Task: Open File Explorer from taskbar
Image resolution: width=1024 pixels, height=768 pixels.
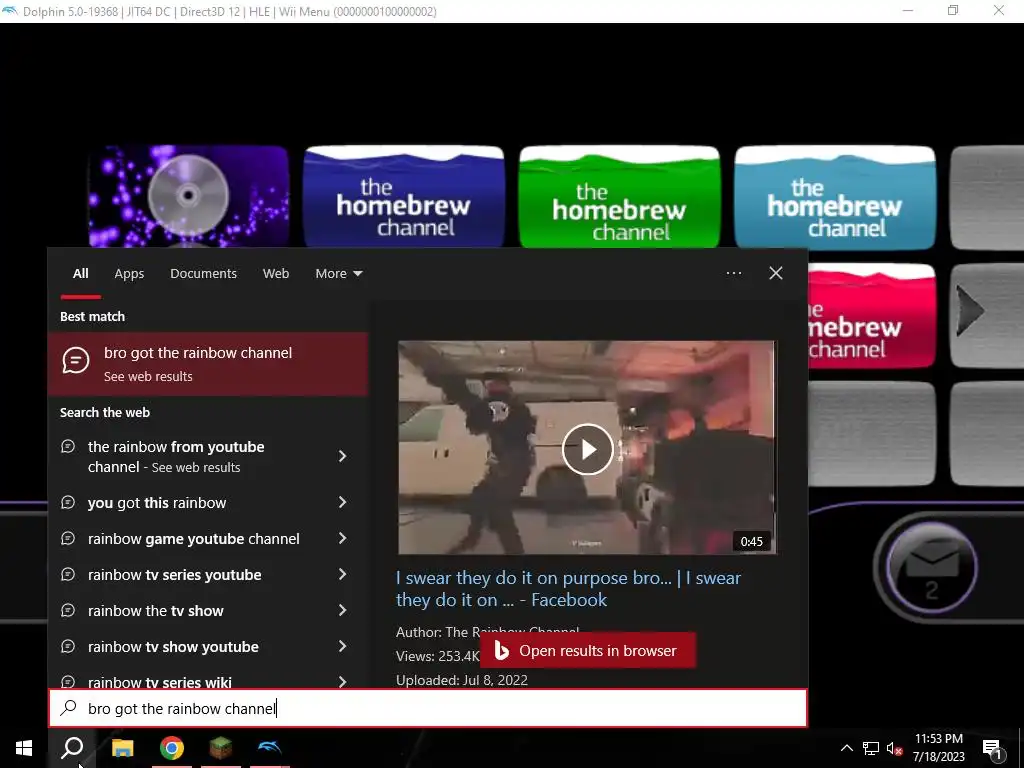Action: tap(122, 748)
